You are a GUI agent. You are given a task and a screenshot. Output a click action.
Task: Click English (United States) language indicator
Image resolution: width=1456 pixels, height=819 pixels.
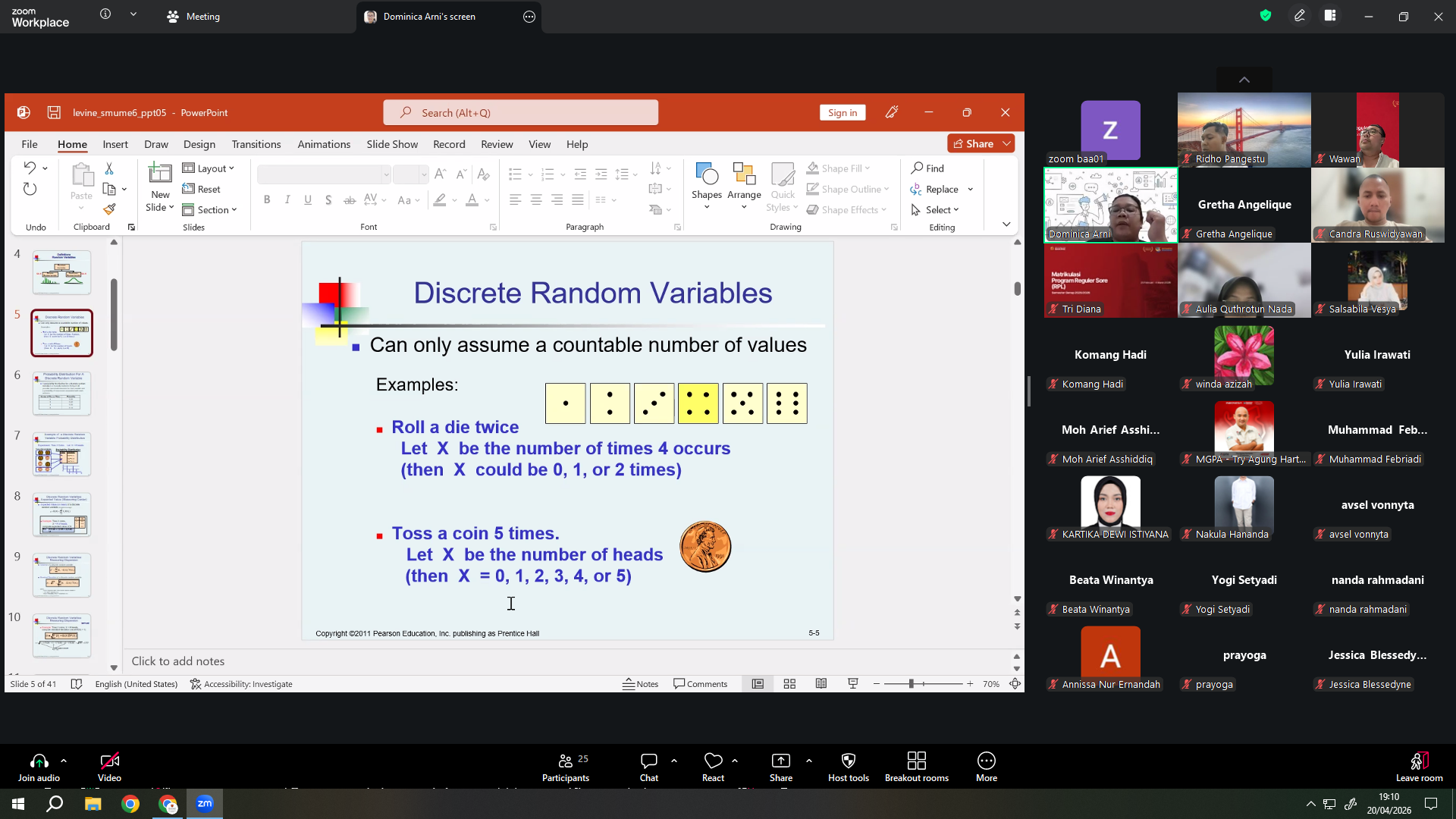(136, 684)
